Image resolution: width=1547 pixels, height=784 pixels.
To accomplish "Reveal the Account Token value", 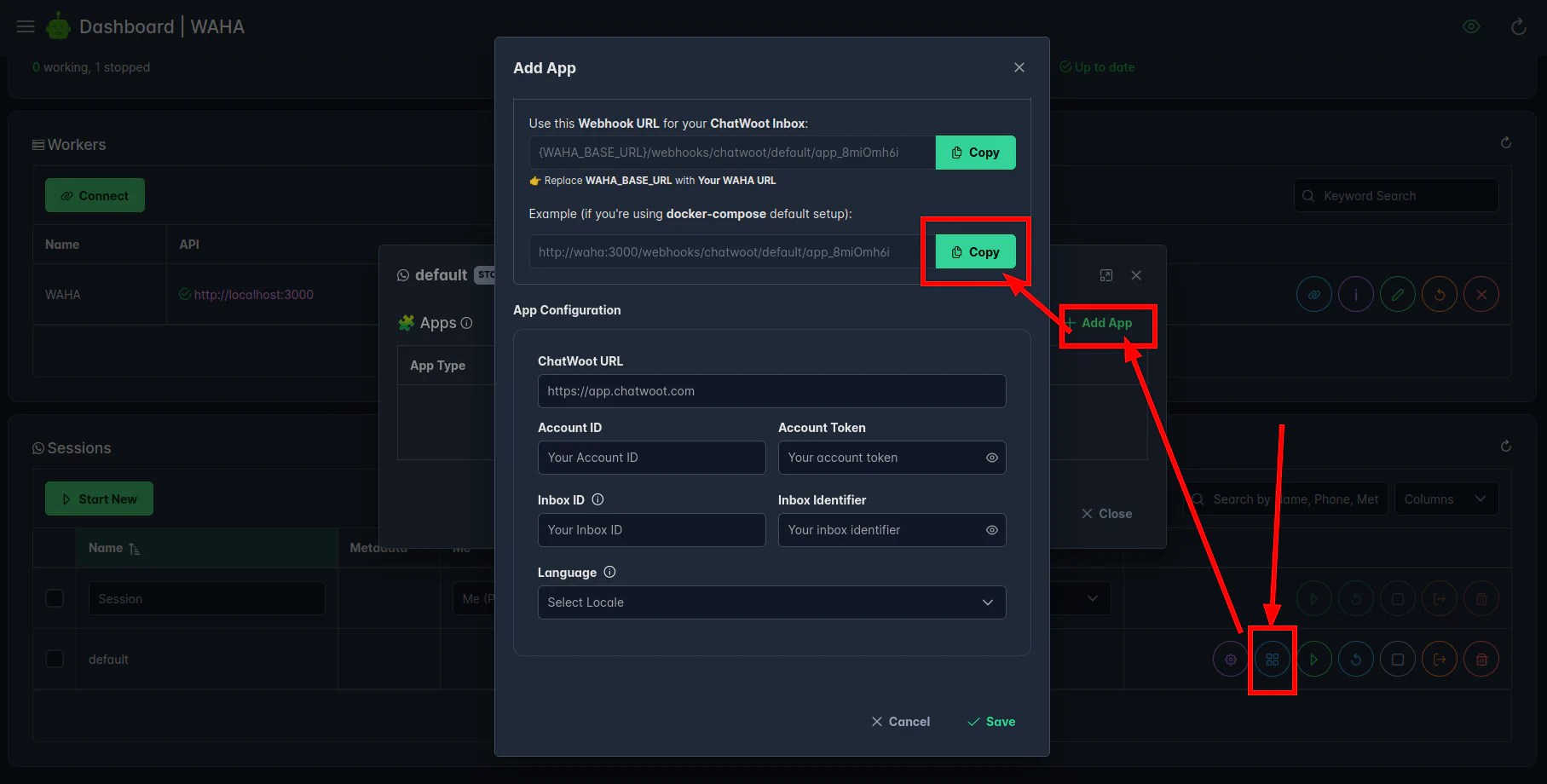I will point(992,458).
